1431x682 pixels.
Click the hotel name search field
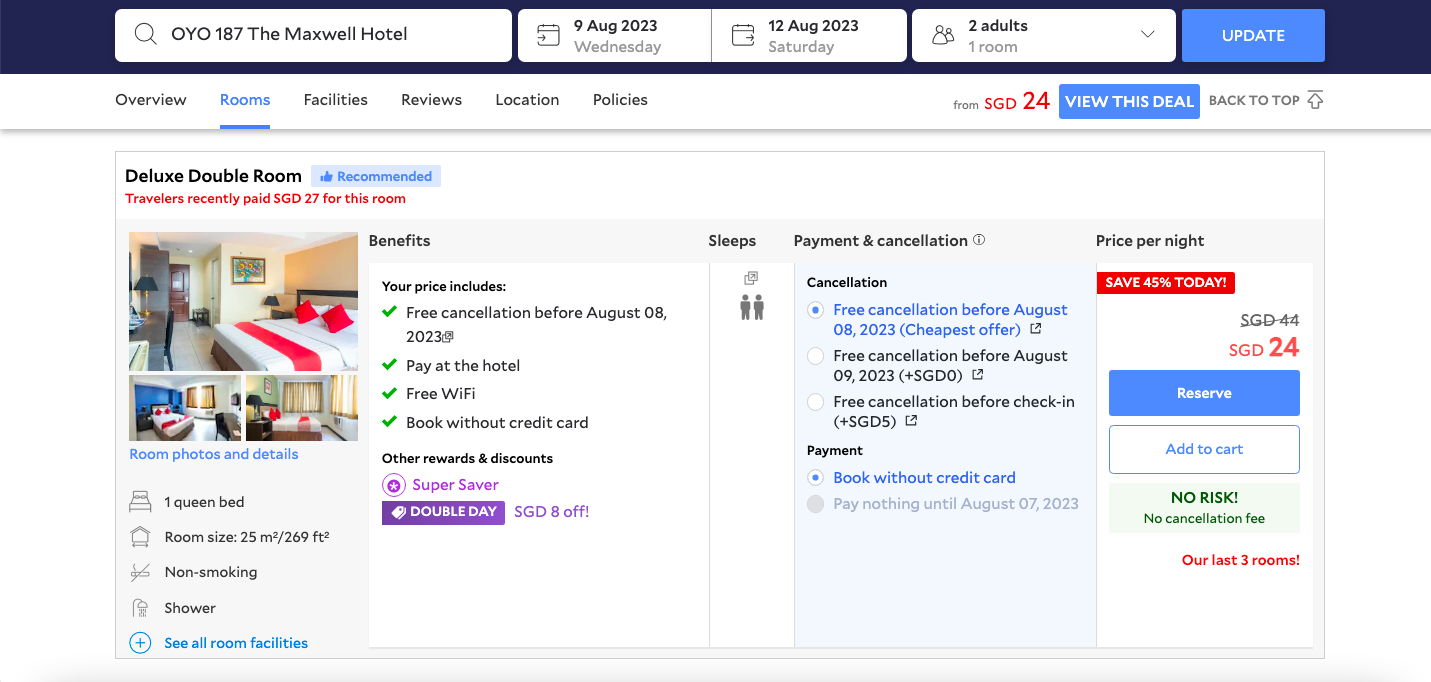313,36
